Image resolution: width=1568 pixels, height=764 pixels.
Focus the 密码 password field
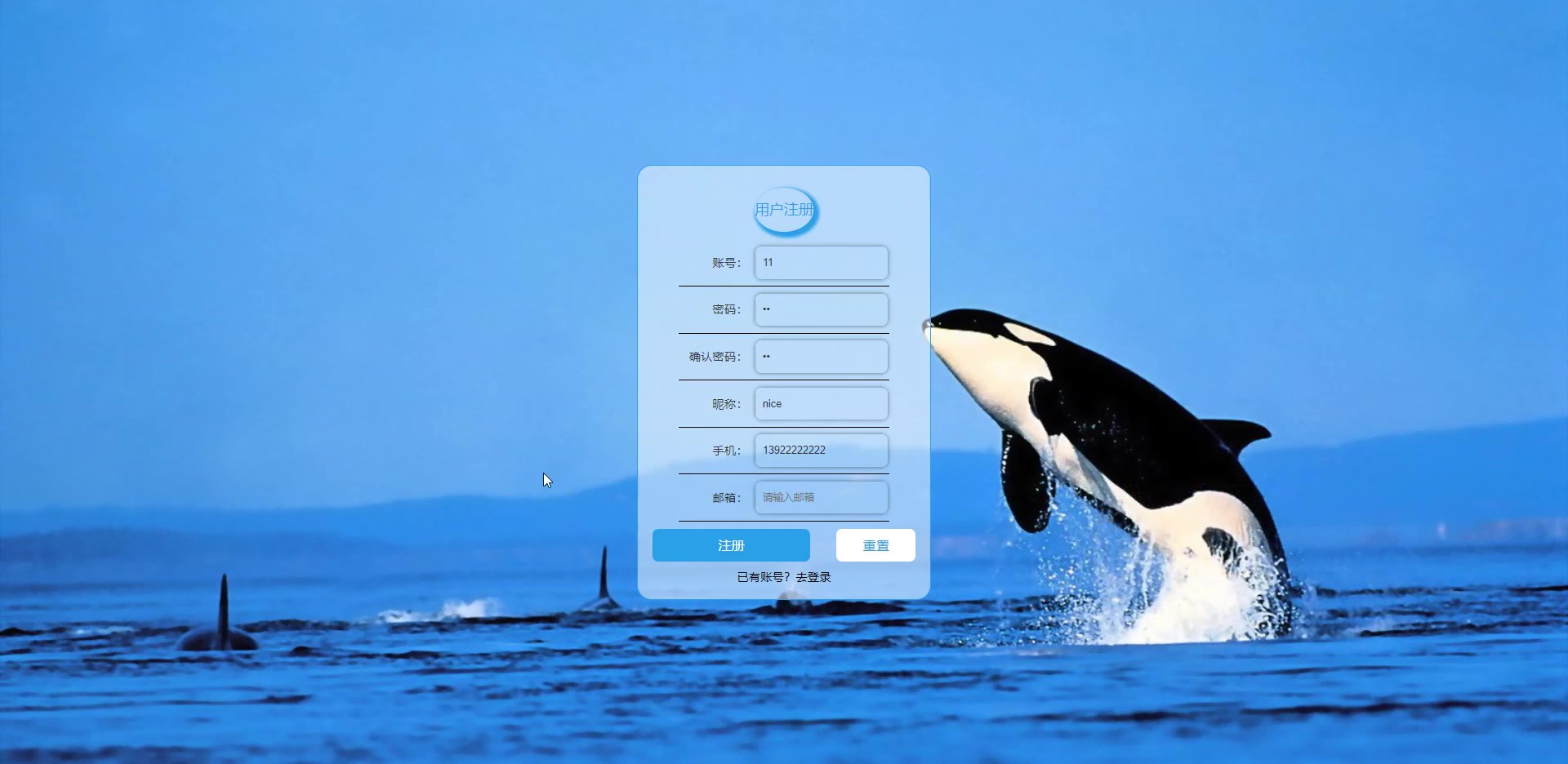(x=821, y=309)
